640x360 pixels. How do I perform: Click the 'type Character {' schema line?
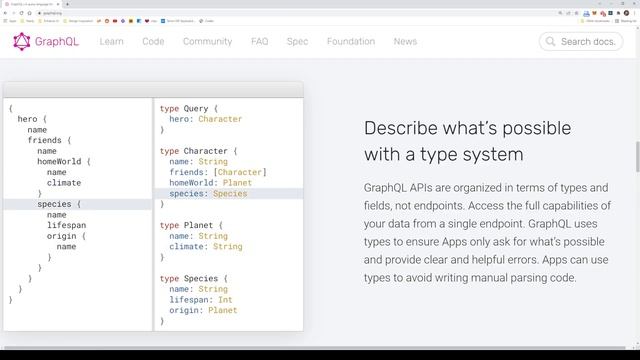coord(199,151)
